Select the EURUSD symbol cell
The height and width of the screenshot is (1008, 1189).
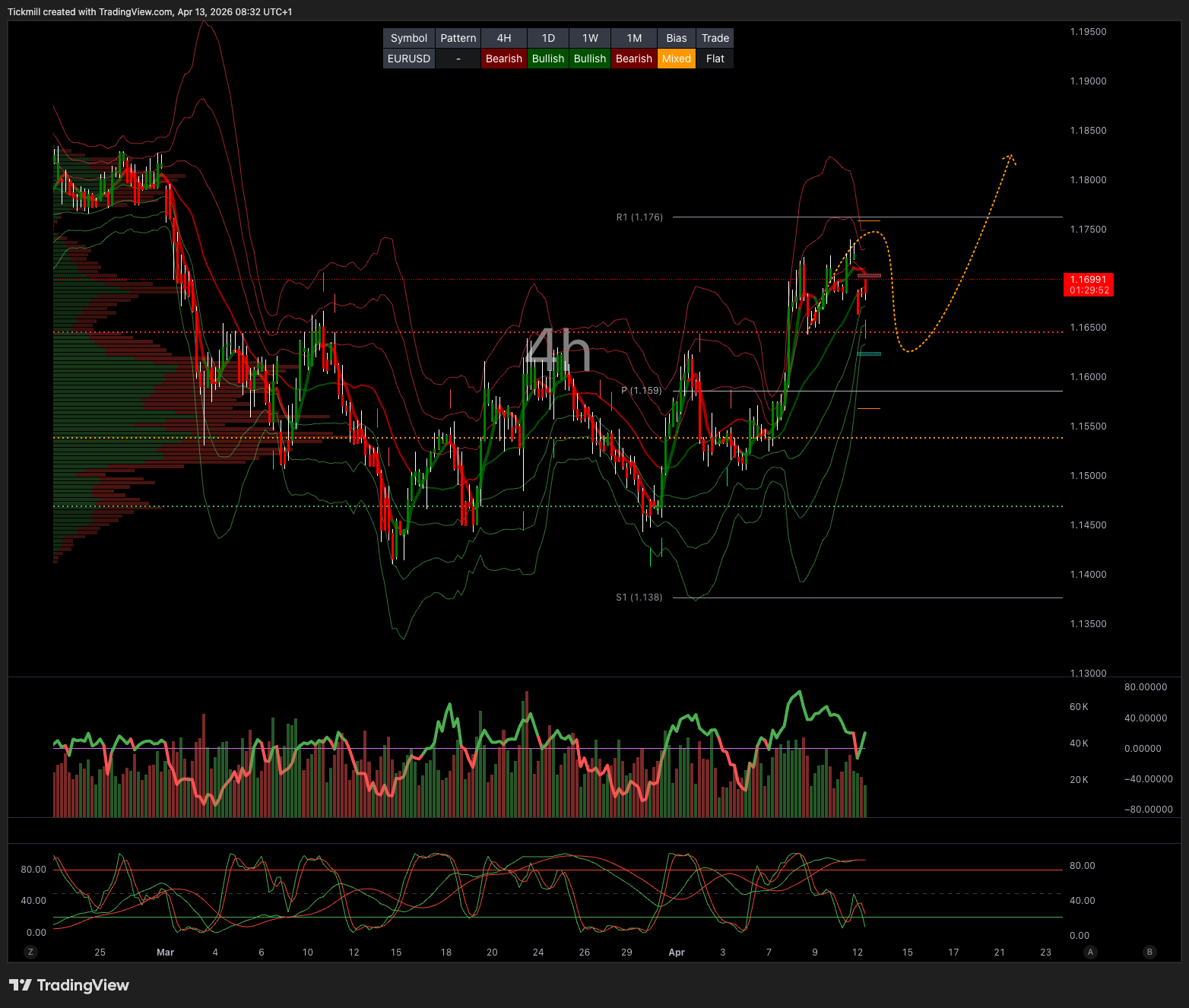[x=409, y=59]
